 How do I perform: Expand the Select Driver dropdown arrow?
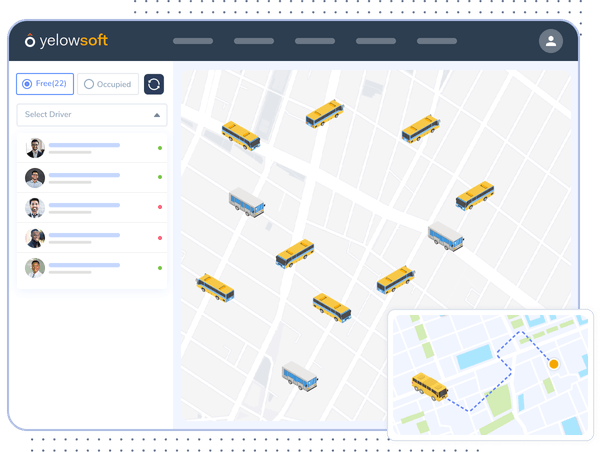click(157, 115)
